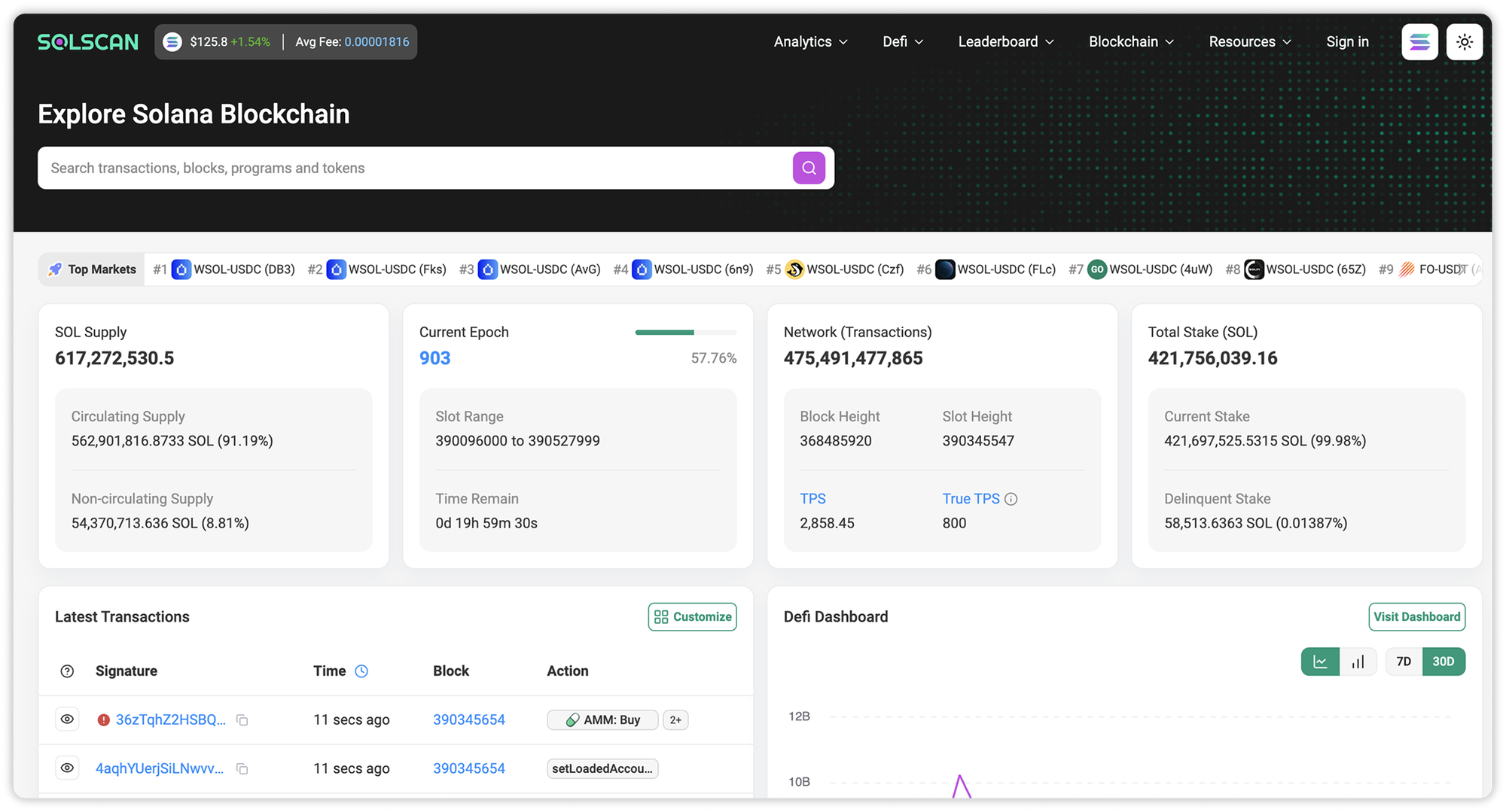
Task: Click the help icon in Latest Transactions header
Action: pyautogui.click(x=67, y=671)
